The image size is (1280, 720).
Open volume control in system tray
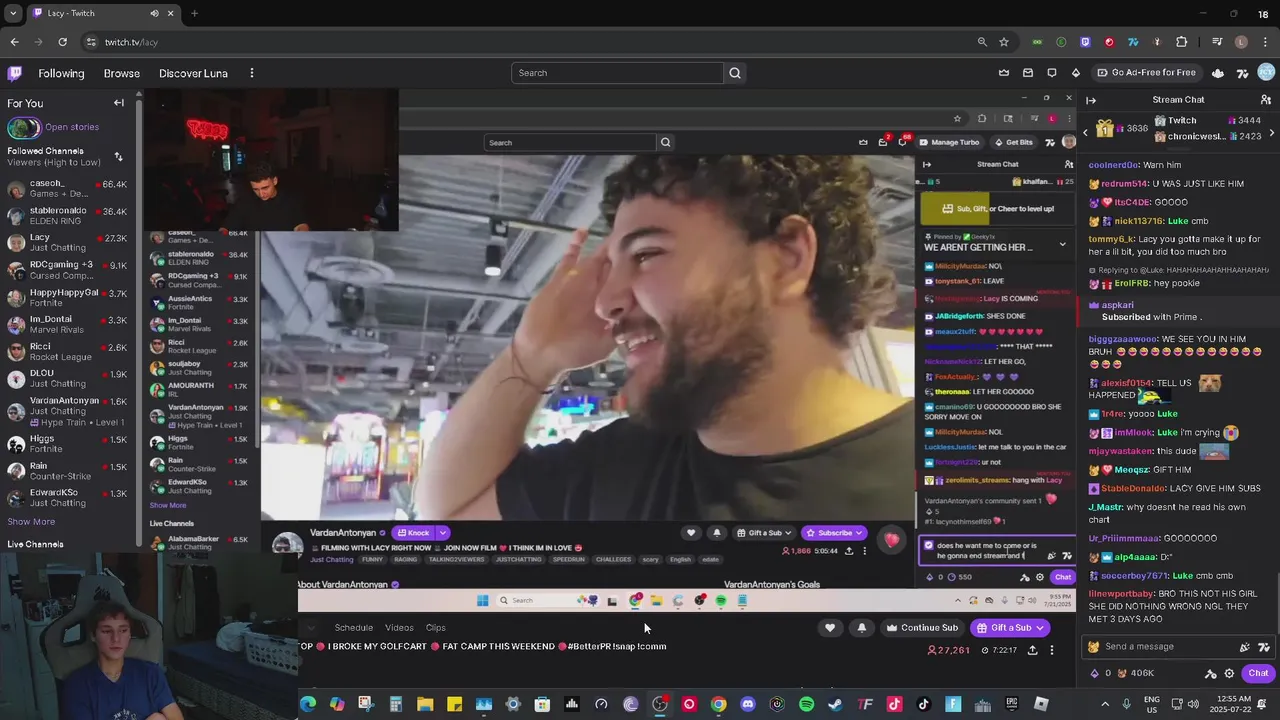(x=1195, y=704)
